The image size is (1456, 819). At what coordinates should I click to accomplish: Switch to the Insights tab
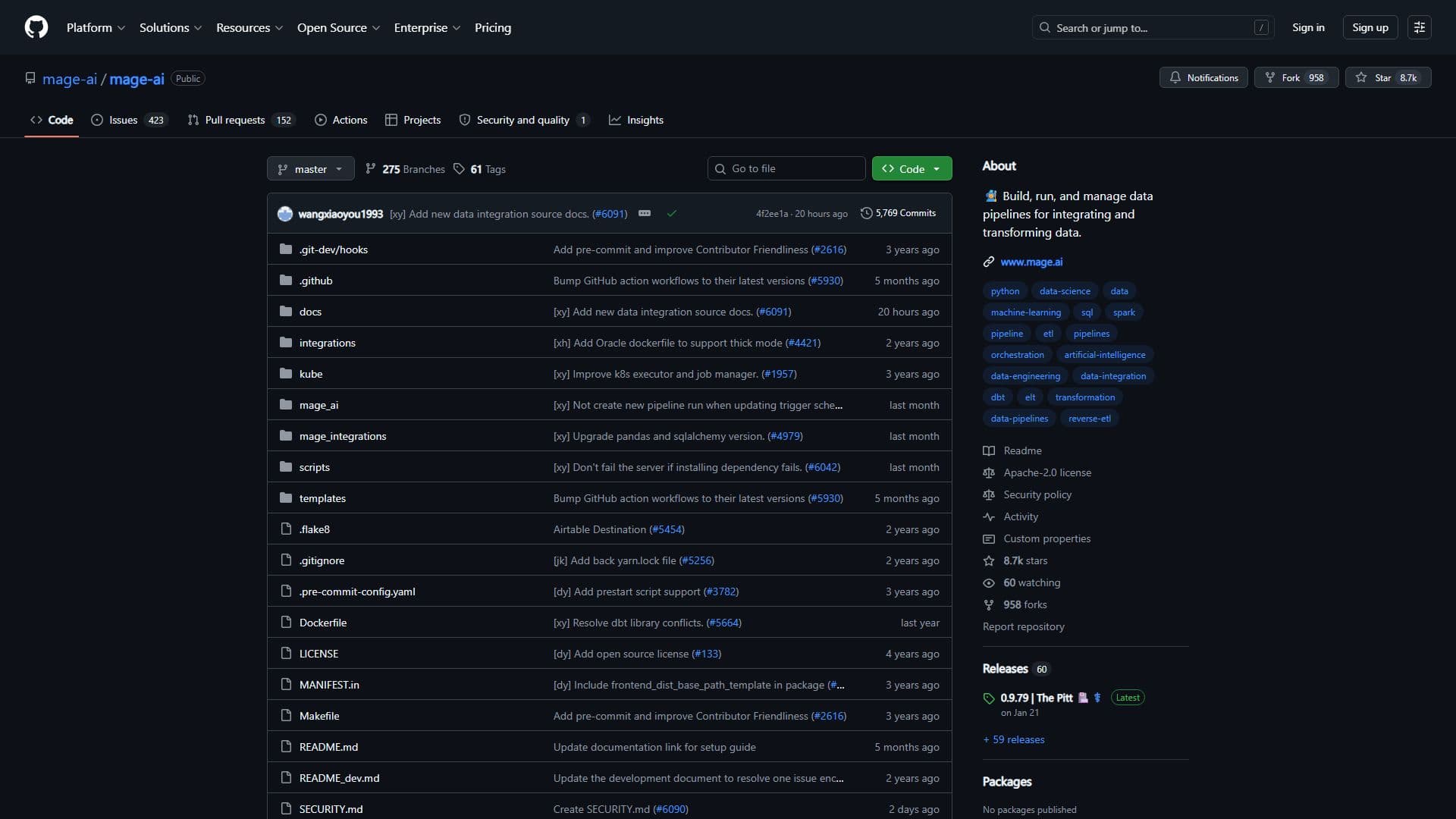(636, 120)
